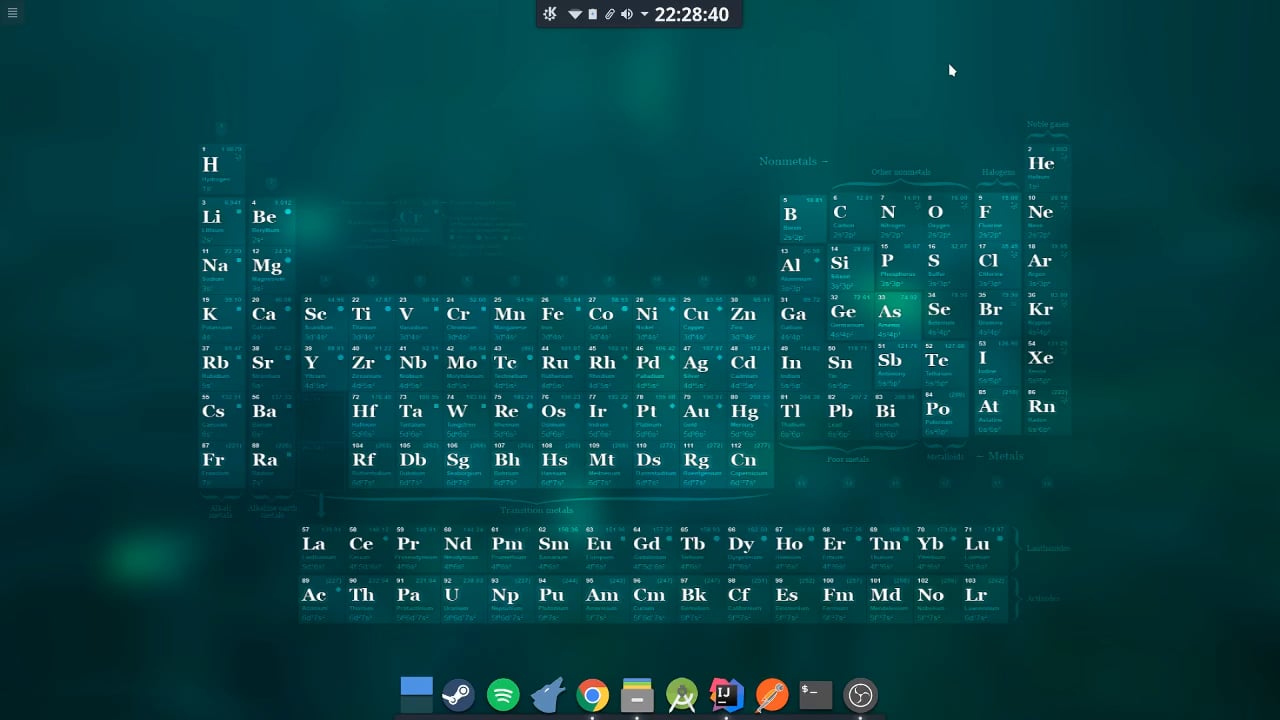The image size is (1280, 720).
Task: Open IntelliJ IDEA from the dock
Action: click(x=726, y=695)
